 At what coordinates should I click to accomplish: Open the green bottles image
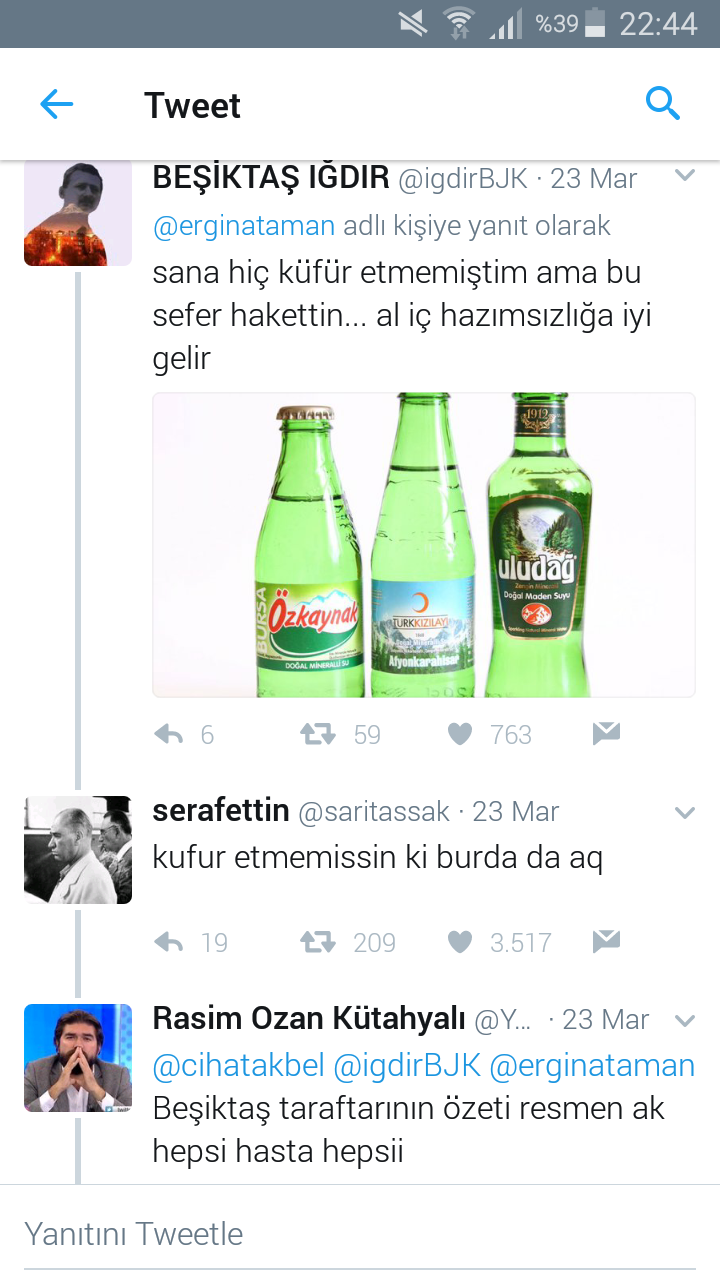(x=423, y=545)
